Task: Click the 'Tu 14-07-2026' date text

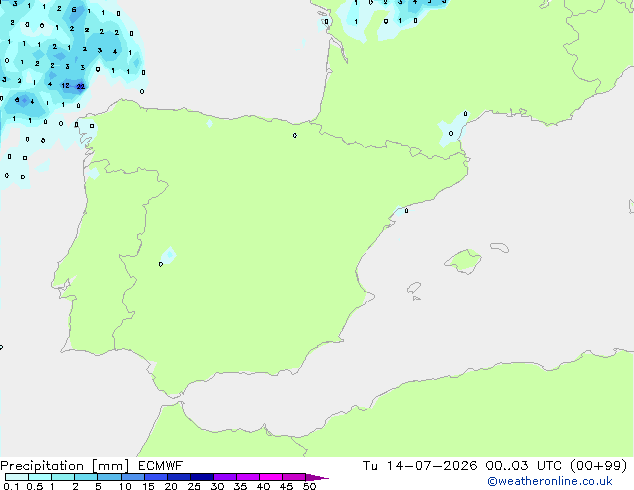Action: [x=420, y=466]
